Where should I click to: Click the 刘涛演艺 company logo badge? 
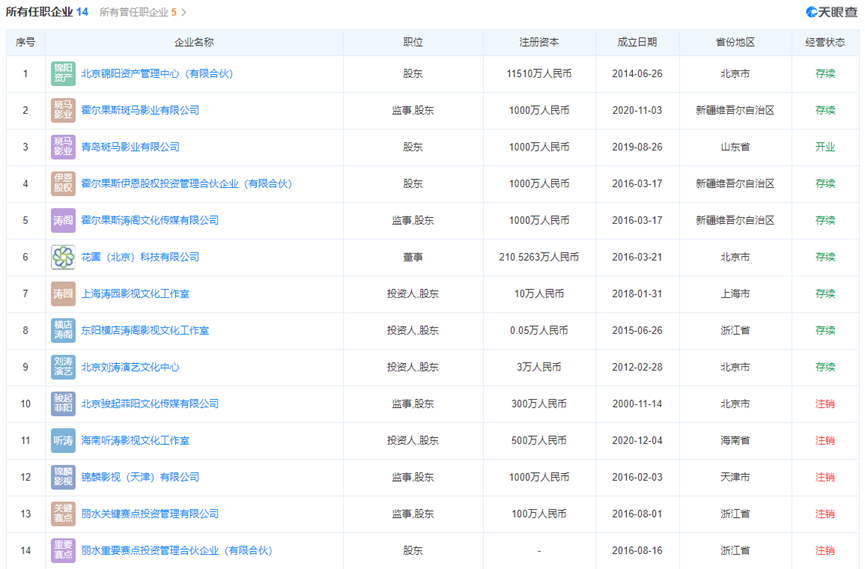click(x=63, y=367)
